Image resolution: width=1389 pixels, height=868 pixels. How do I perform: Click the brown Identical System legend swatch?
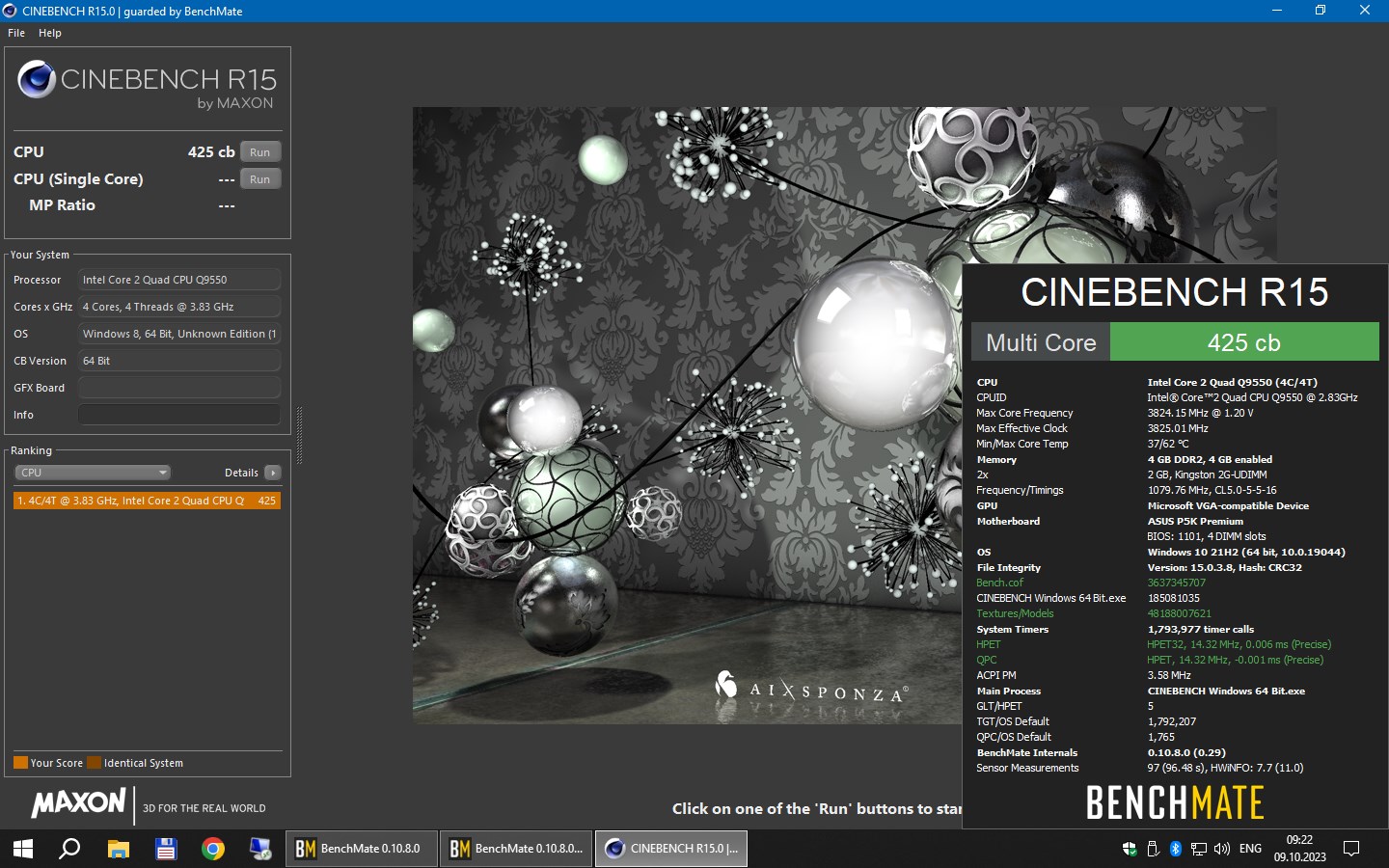(94, 763)
